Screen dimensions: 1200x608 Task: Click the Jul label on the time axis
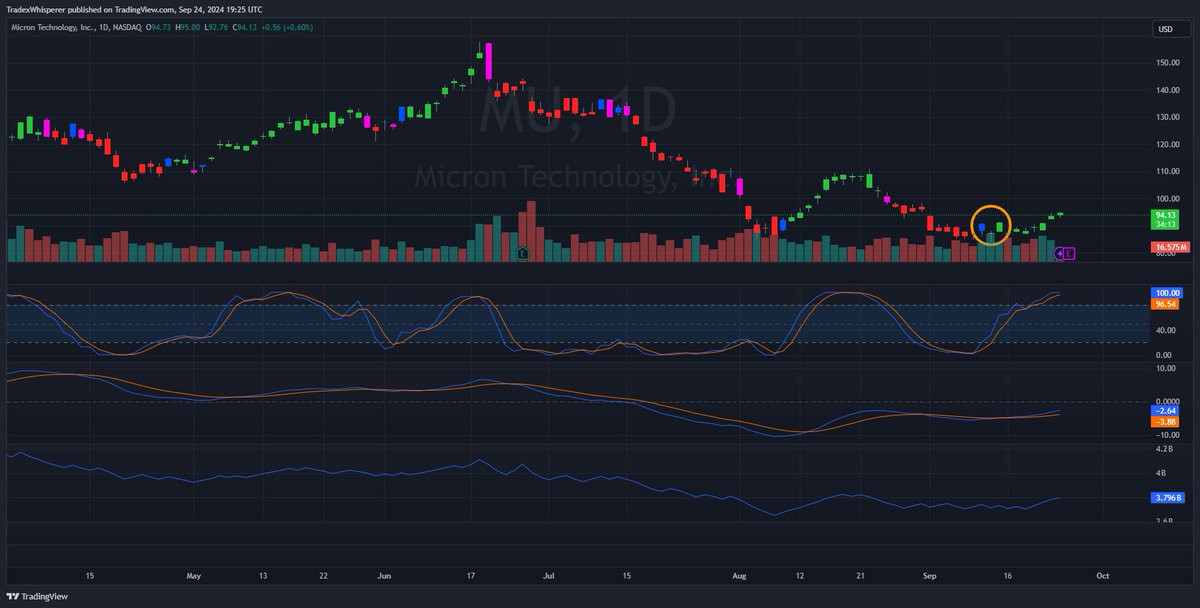(x=548, y=576)
